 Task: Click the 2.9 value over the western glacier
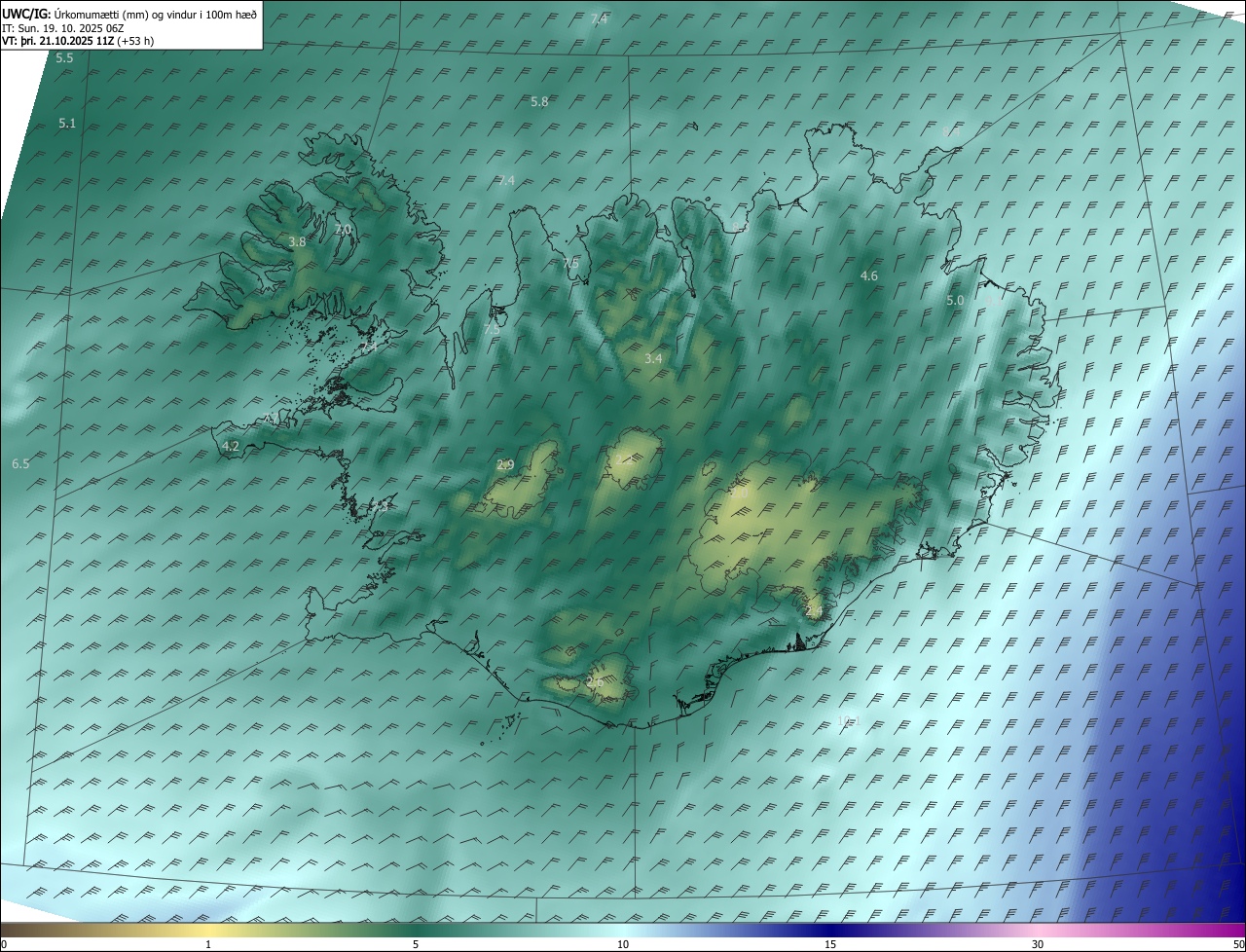(x=505, y=465)
